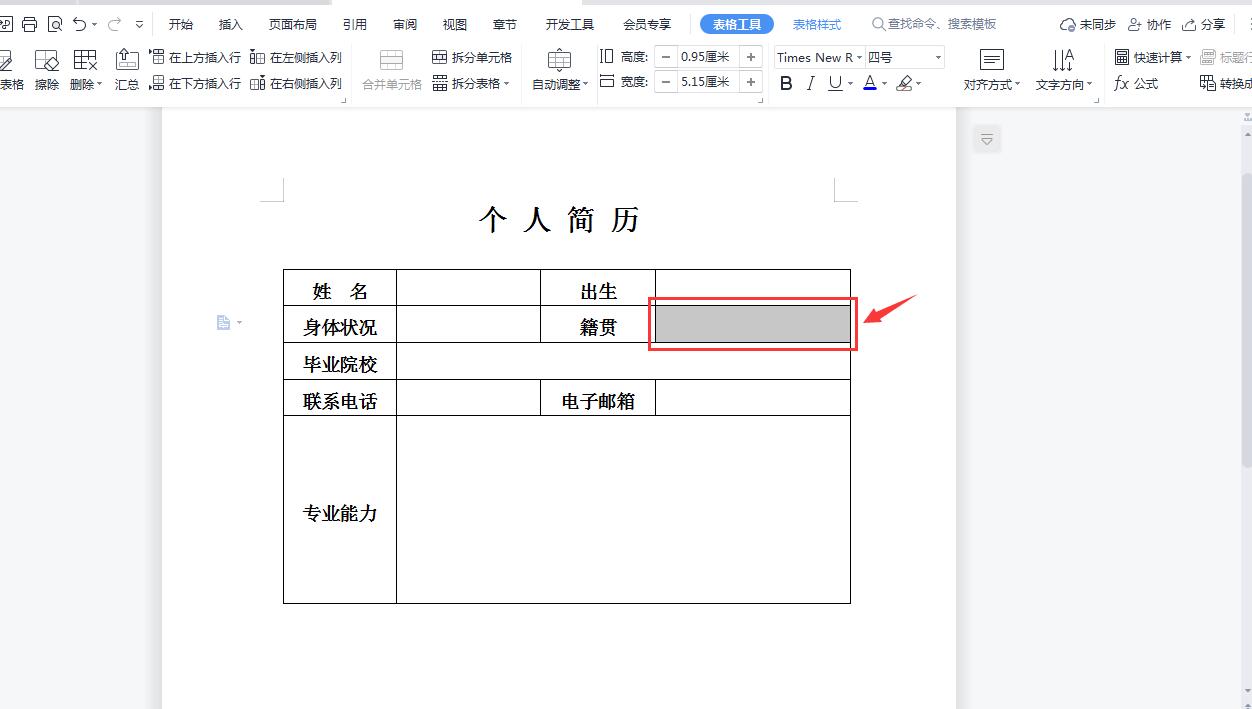Open Text Direction (文字方向) options

pos(1063,70)
